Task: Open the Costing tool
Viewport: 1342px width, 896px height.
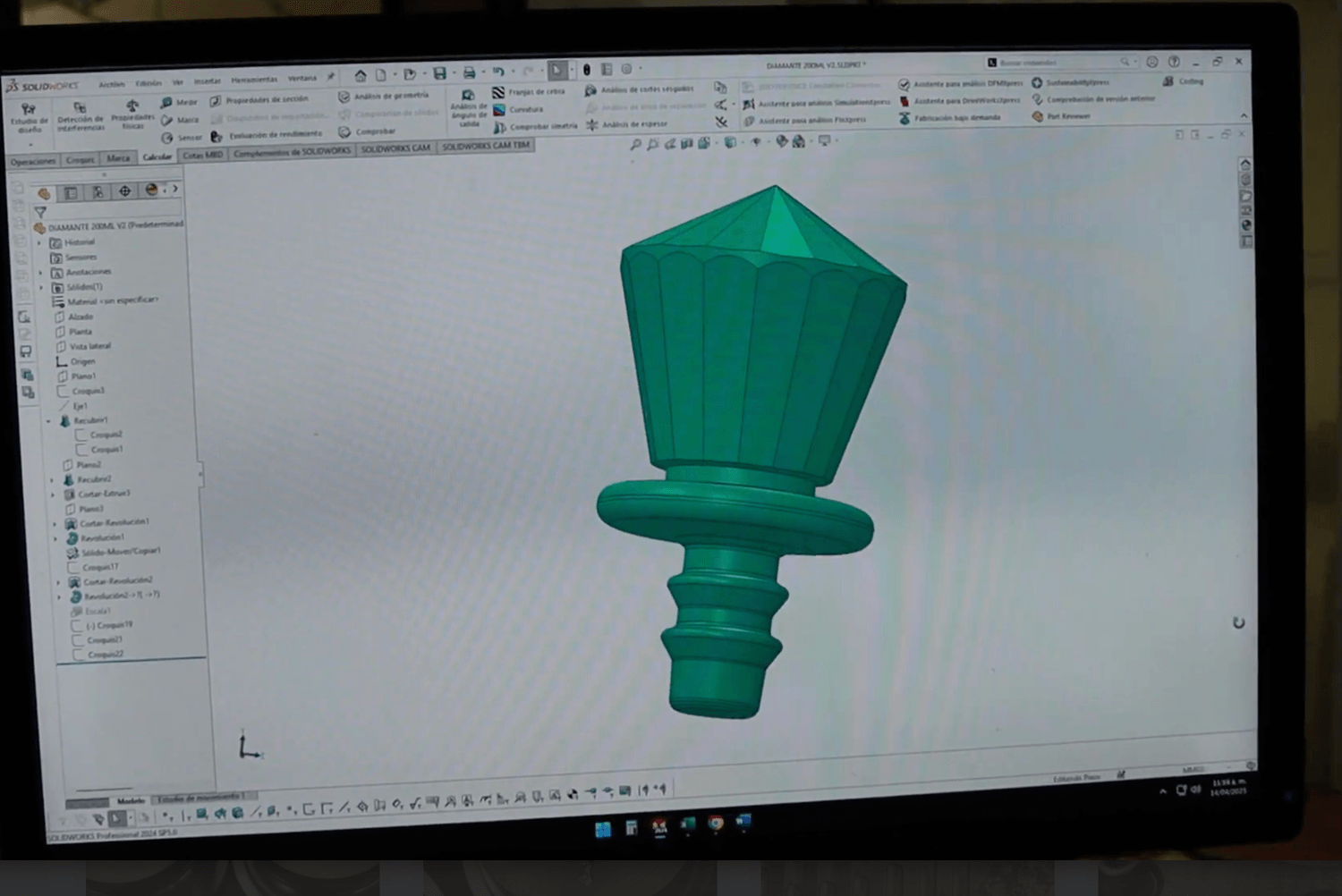Action: [x=1183, y=81]
